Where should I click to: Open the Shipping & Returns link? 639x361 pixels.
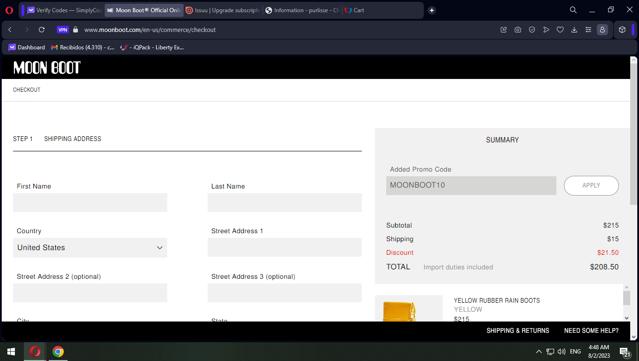click(x=518, y=330)
